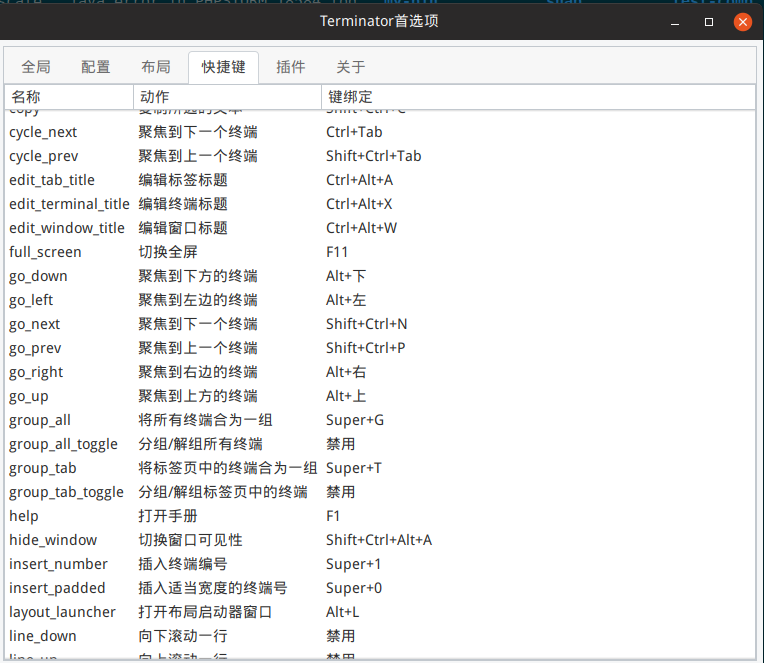Viewport: 764px width, 663px height.
Task: Click the Super+G key binding
Action: pos(355,420)
